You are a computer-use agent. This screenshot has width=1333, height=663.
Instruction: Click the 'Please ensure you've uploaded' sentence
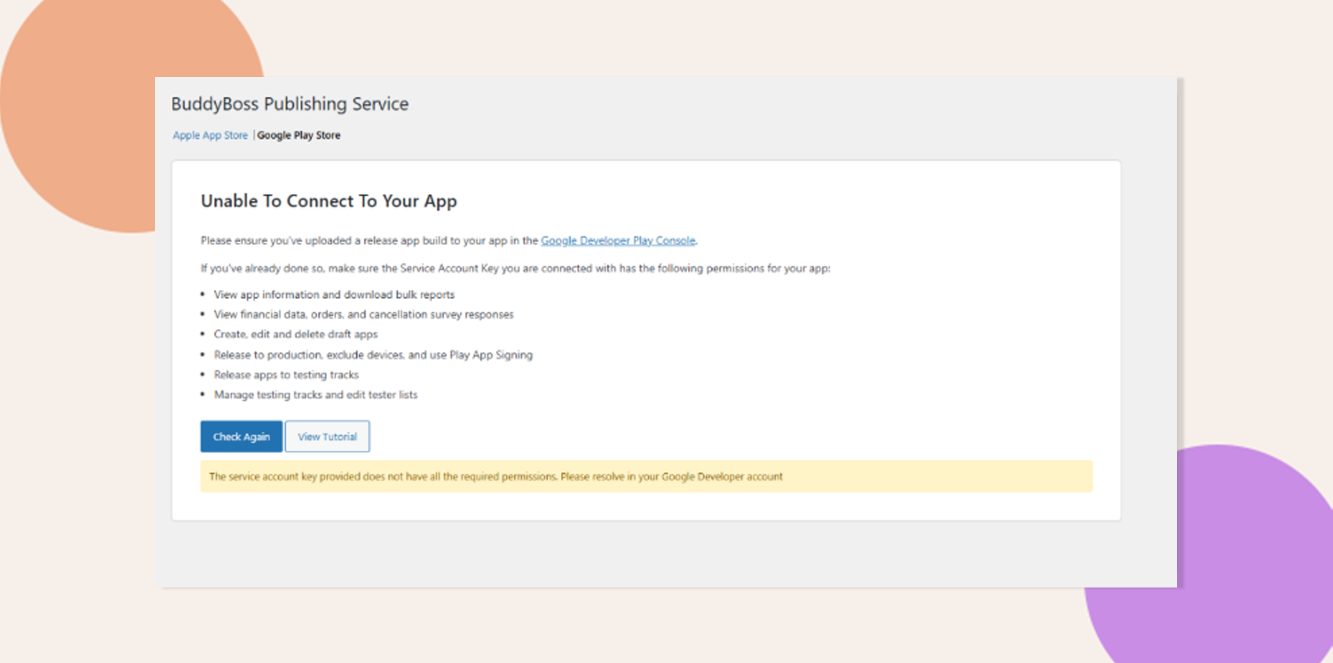tap(449, 240)
